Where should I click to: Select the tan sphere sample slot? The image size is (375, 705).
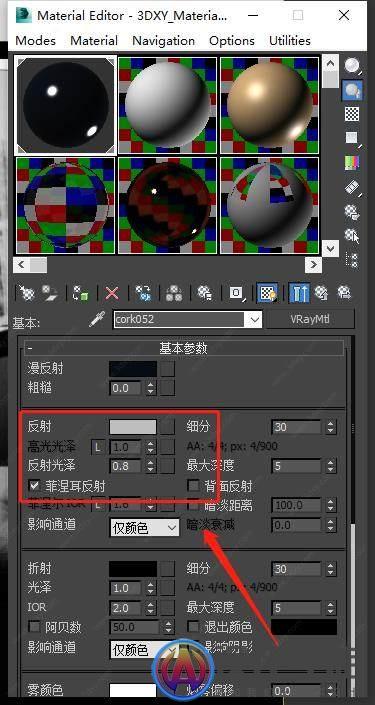270,105
